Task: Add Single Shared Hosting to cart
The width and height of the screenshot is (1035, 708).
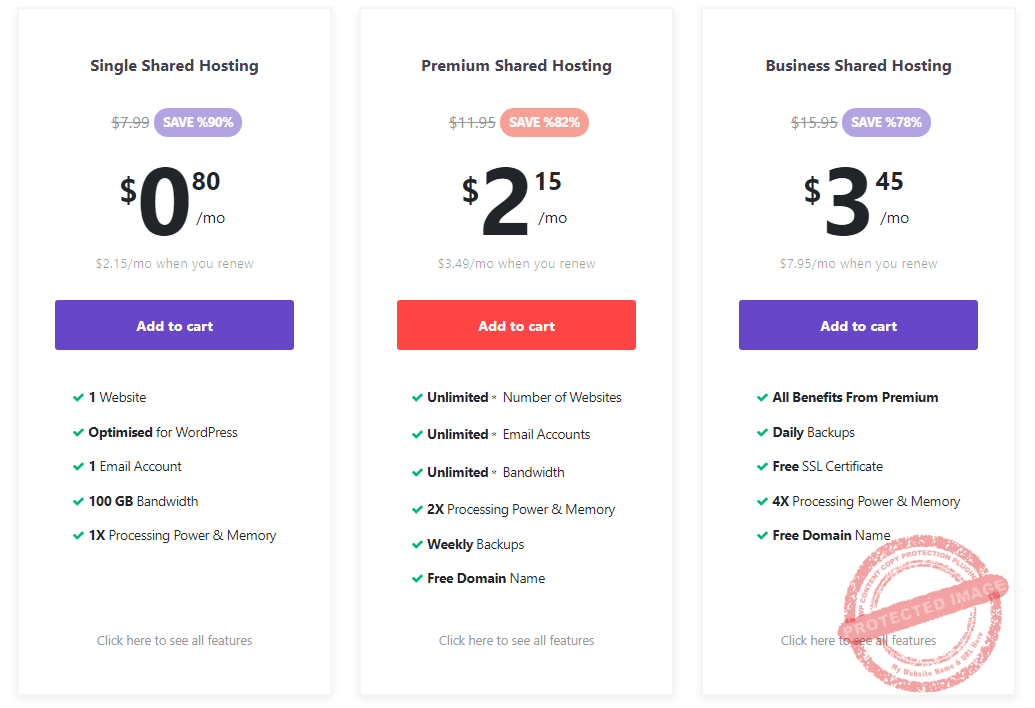Action: pyautogui.click(x=174, y=325)
